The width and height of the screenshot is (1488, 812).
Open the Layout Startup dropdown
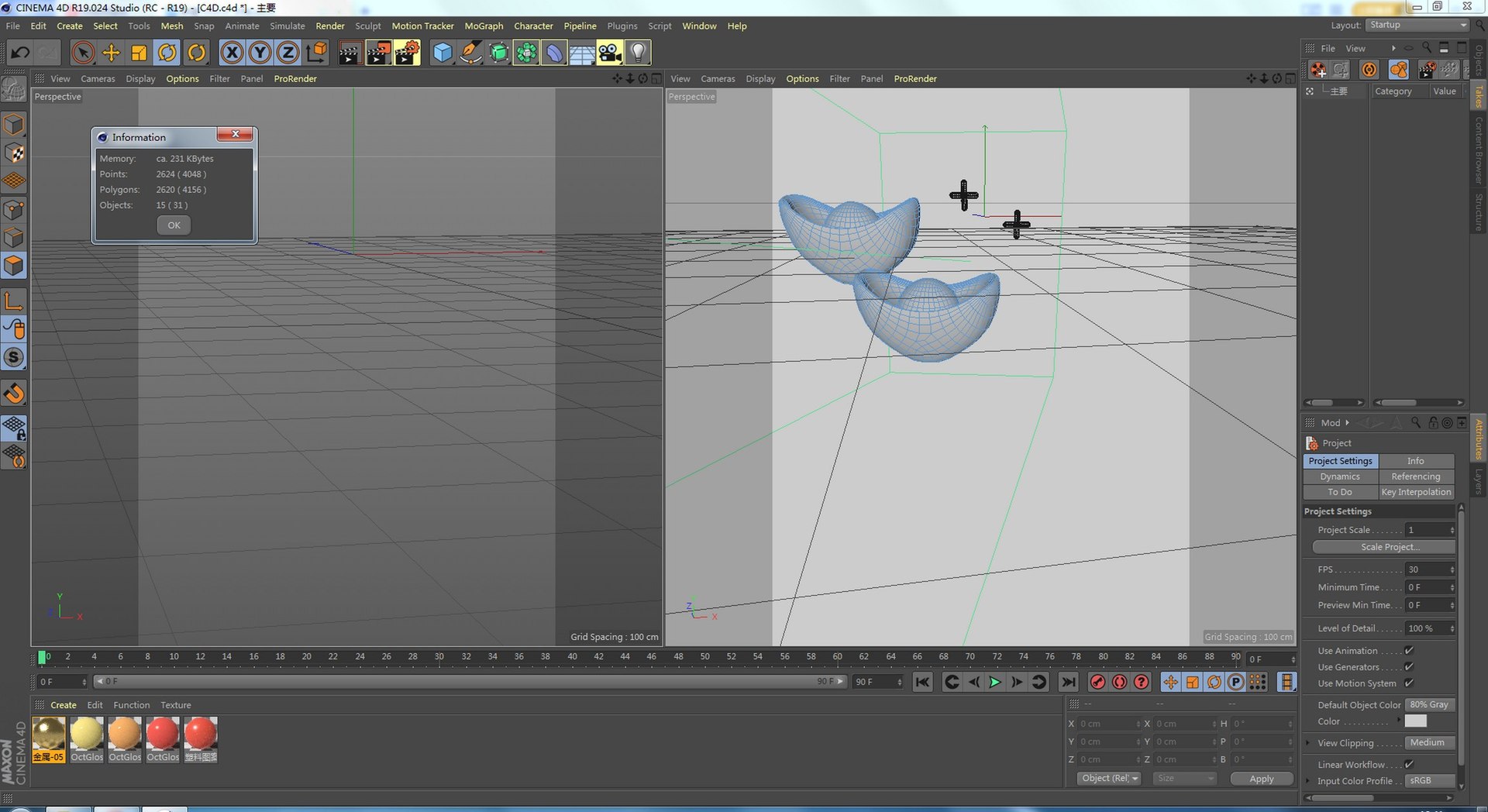coord(1417,25)
